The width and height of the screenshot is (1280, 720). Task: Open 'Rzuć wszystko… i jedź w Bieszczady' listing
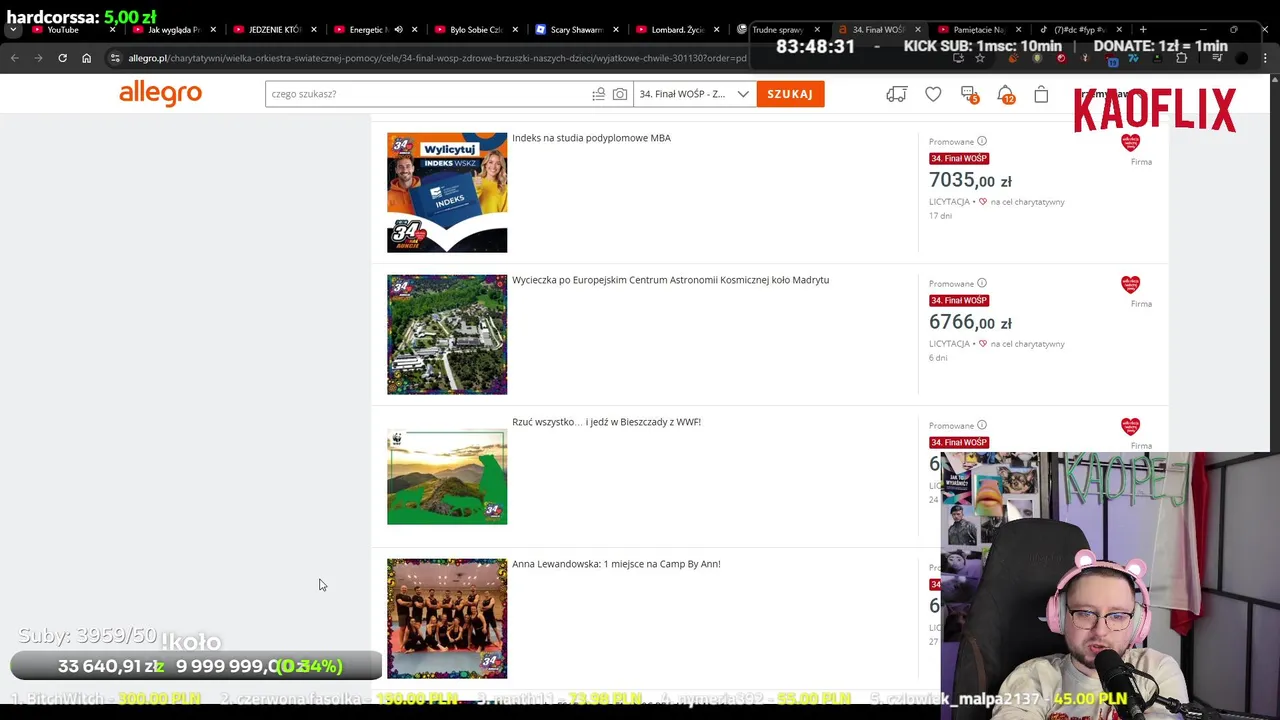606,422
